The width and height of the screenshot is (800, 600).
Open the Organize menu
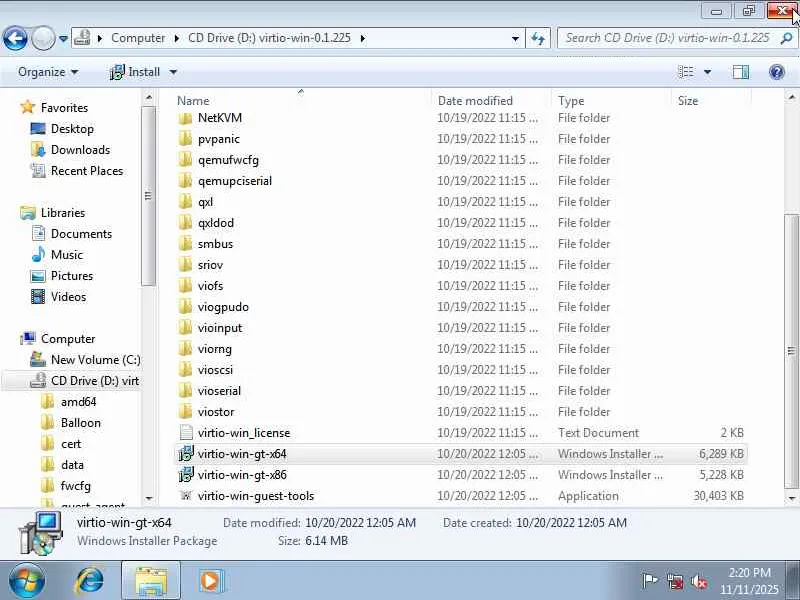(x=48, y=72)
